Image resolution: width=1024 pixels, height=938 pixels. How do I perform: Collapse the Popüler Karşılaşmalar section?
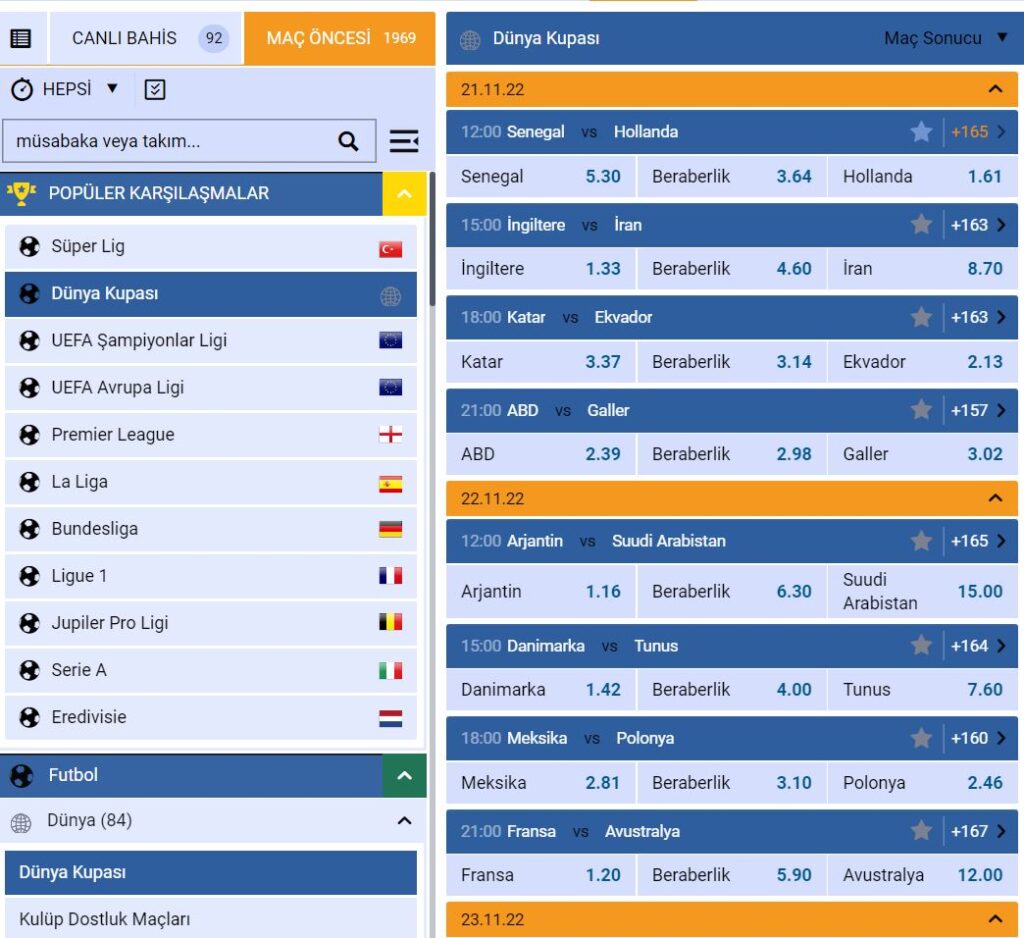404,194
